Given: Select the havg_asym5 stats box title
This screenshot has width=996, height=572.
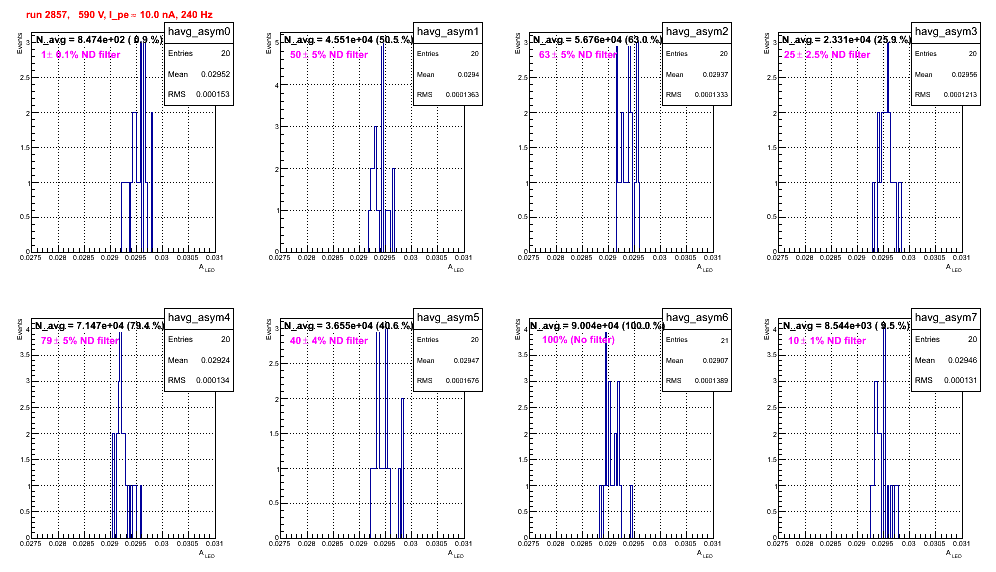Looking at the screenshot, I should click(x=448, y=318).
